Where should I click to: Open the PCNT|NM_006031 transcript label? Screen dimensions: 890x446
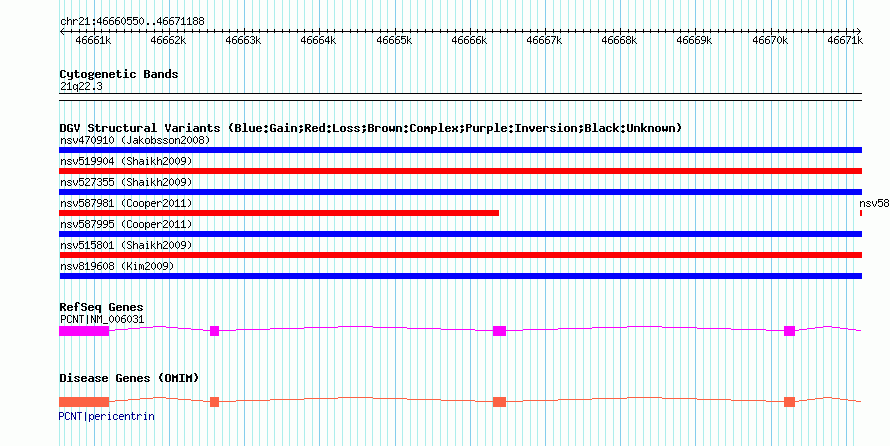click(102, 319)
